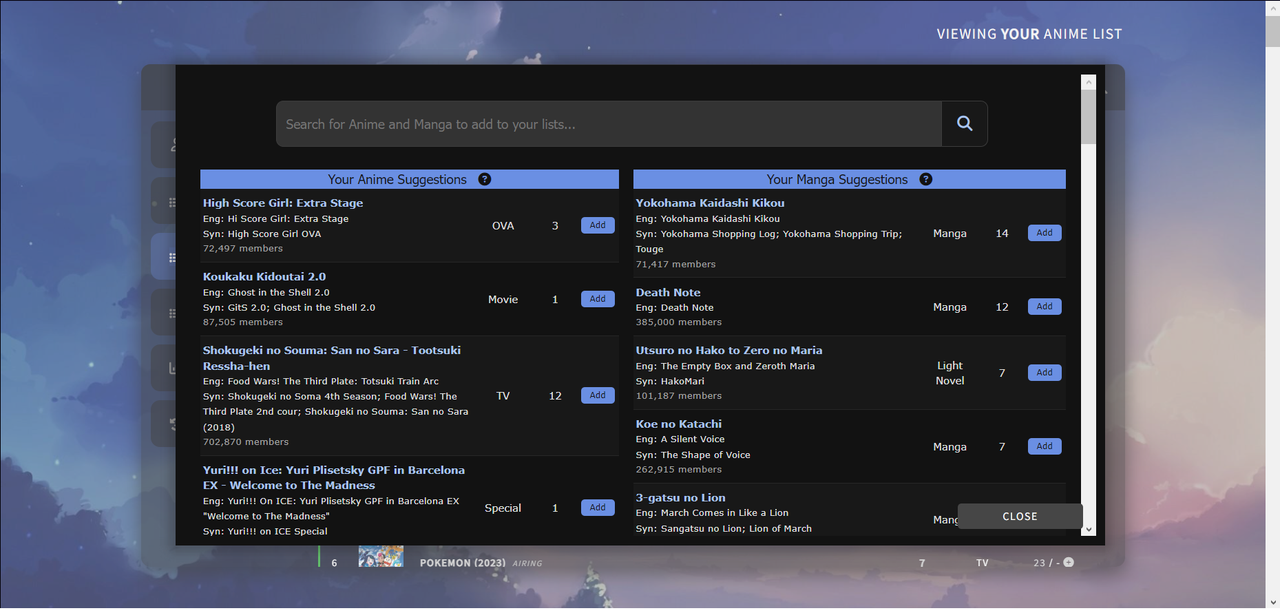Add High Score Girl: Extra Stage to list

597,225
